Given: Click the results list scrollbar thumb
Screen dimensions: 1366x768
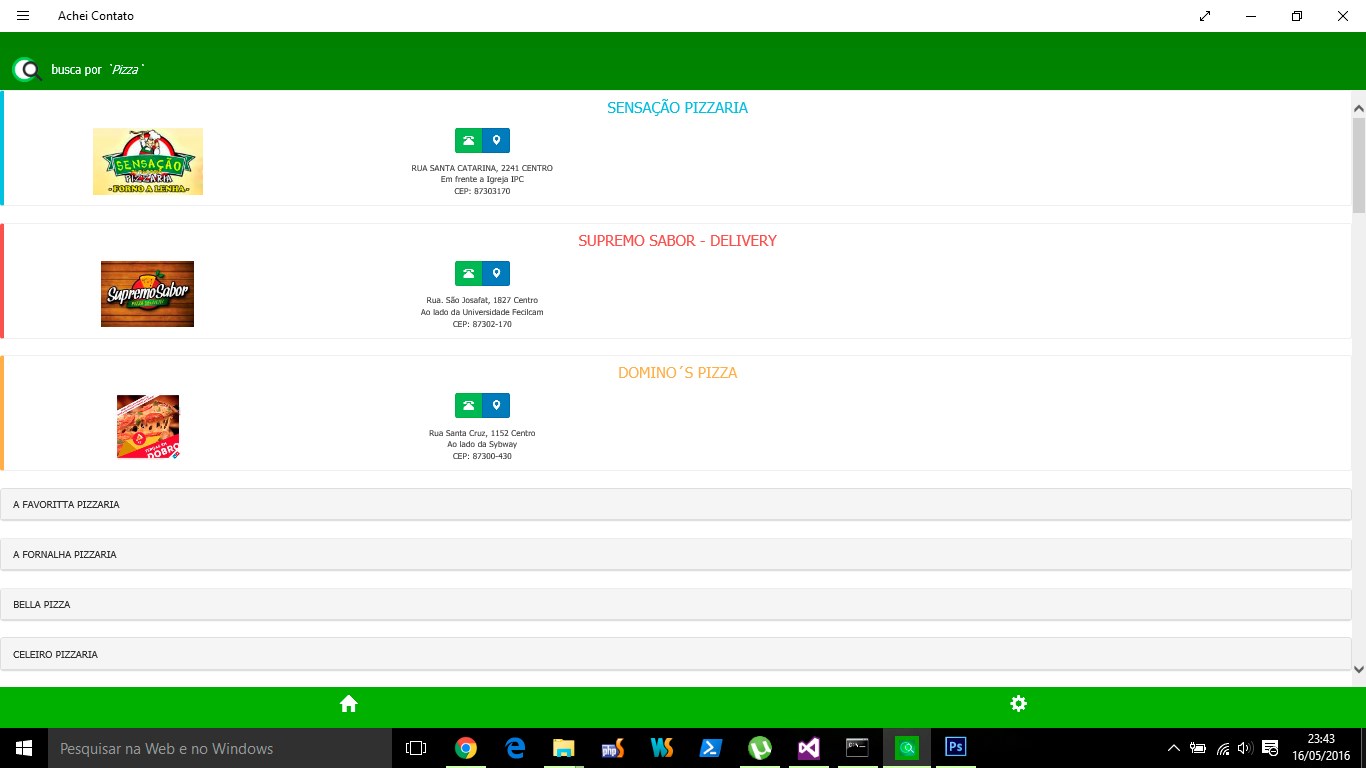Looking at the screenshot, I should point(1359,165).
